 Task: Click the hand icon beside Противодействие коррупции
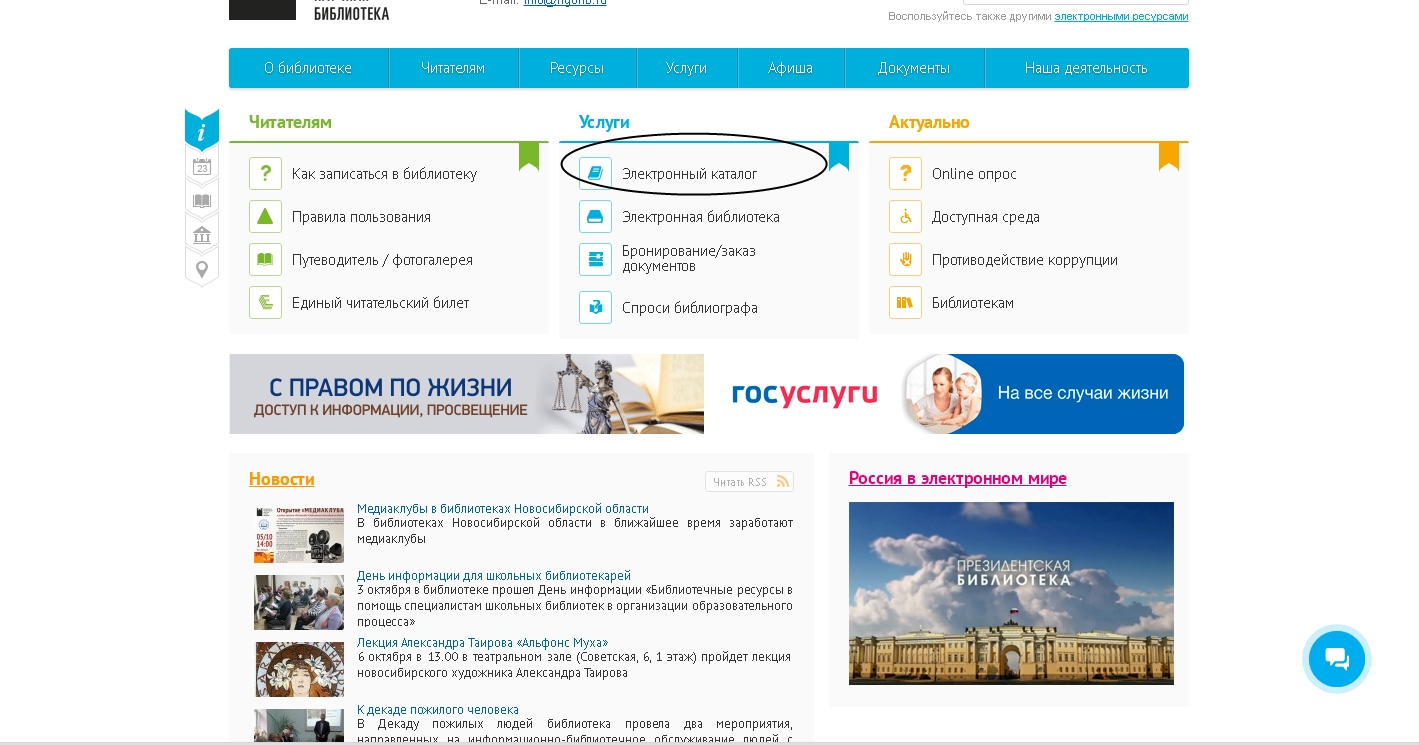[x=905, y=259]
